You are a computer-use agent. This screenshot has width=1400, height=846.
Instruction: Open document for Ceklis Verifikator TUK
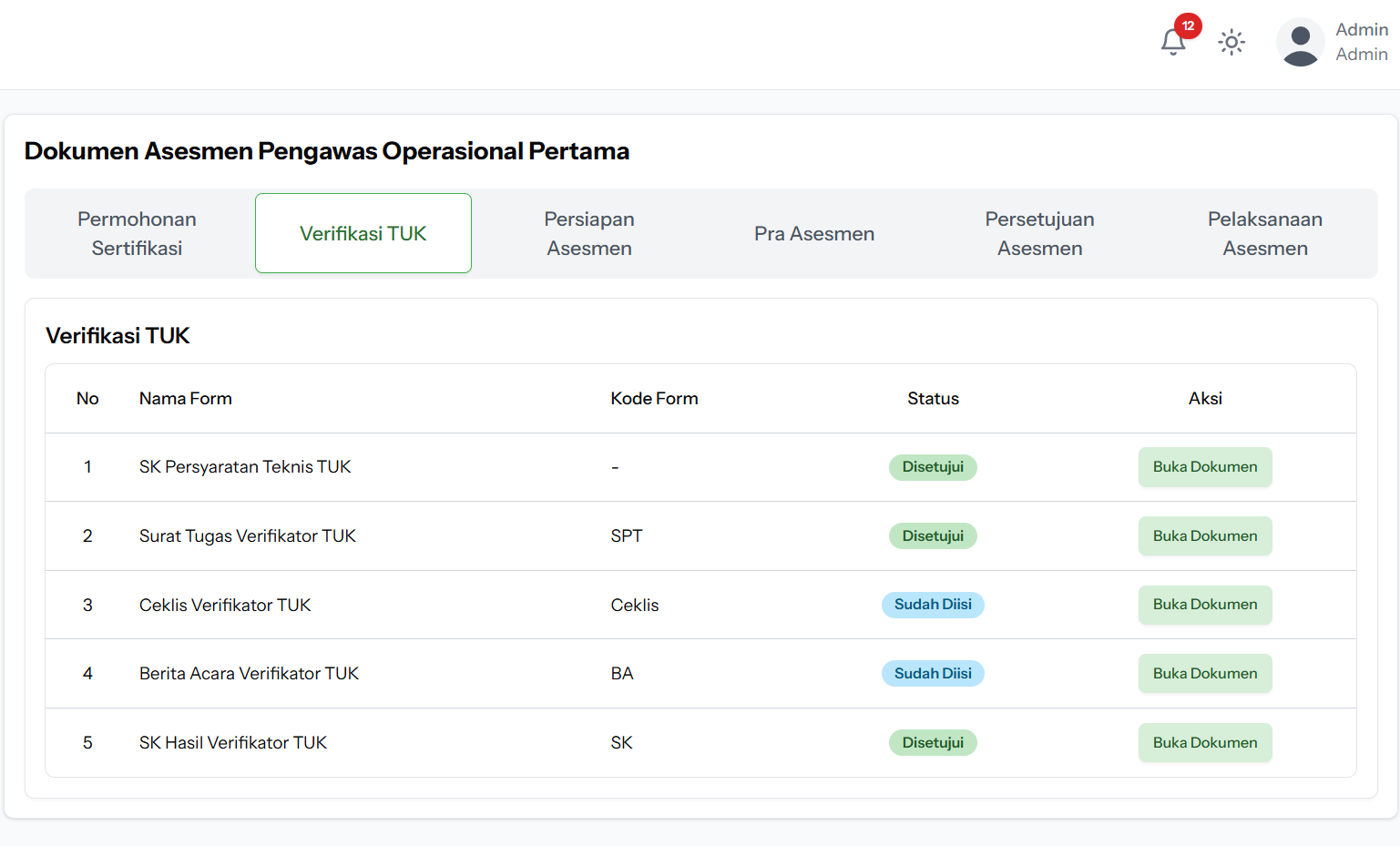[1205, 605]
